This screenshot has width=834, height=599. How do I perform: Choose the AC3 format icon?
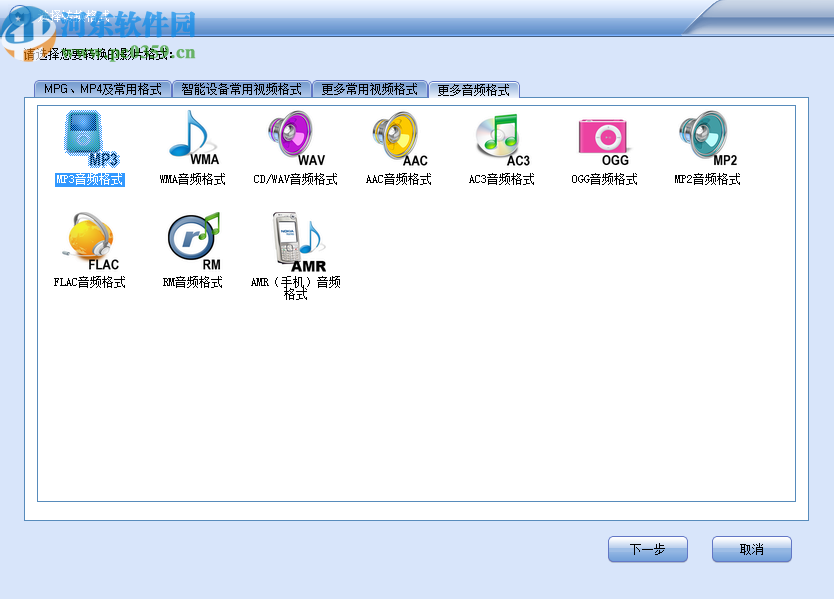(499, 135)
